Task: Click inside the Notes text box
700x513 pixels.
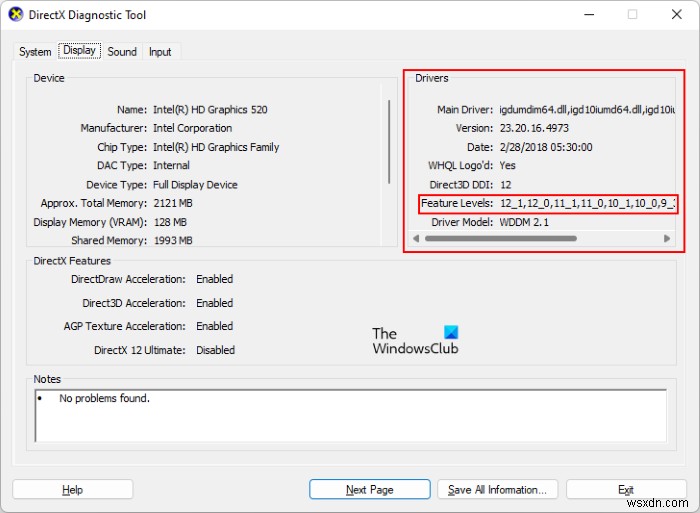Action: (x=351, y=416)
